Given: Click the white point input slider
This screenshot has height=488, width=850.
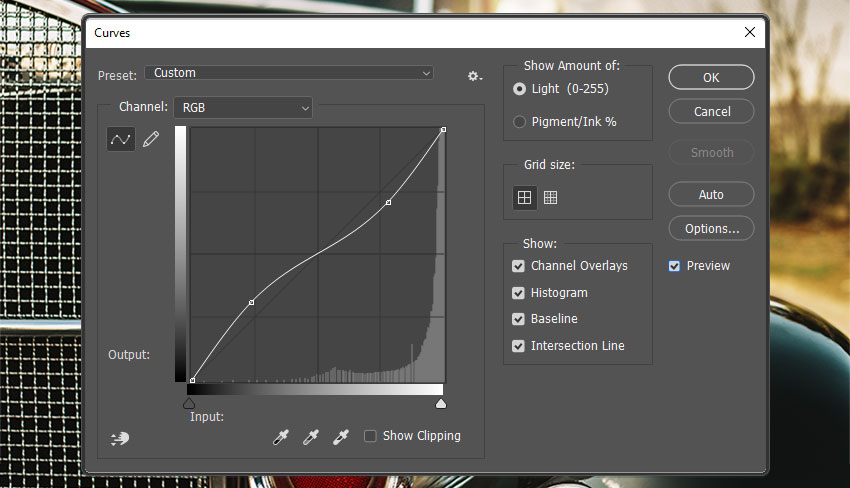Looking at the screenshot, I should click(x=441, y=403).
